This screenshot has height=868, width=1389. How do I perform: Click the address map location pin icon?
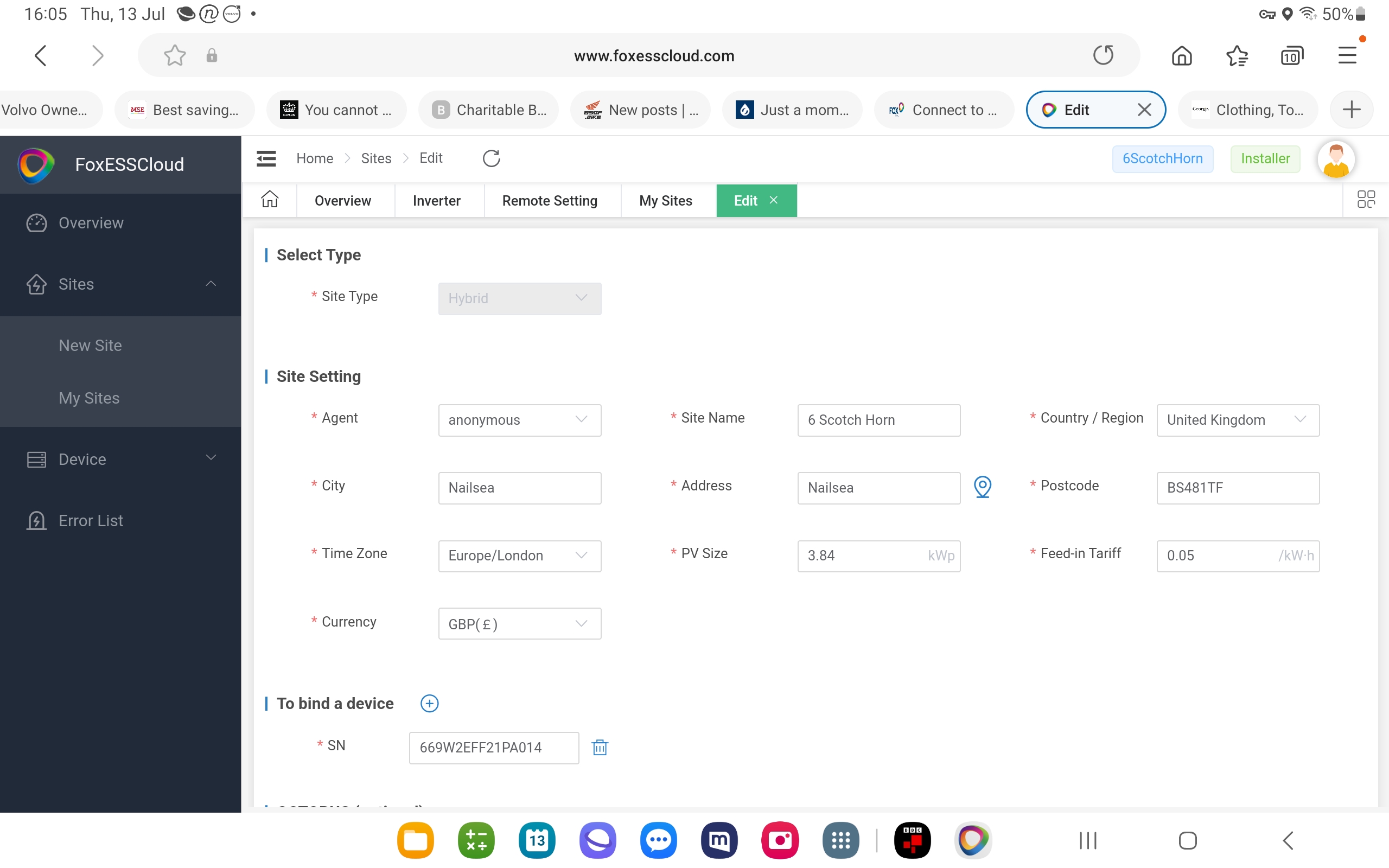[x=982, y=487]
